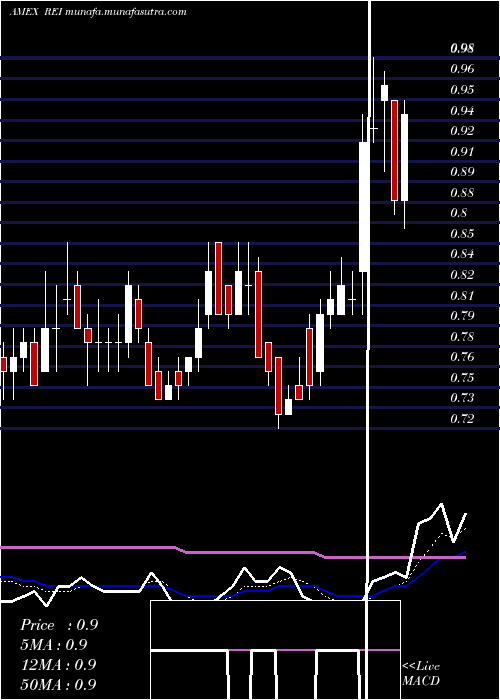This screenshot has height=700, width=500.
Task: Click the 0.88 price axis label
Action: 462,193
